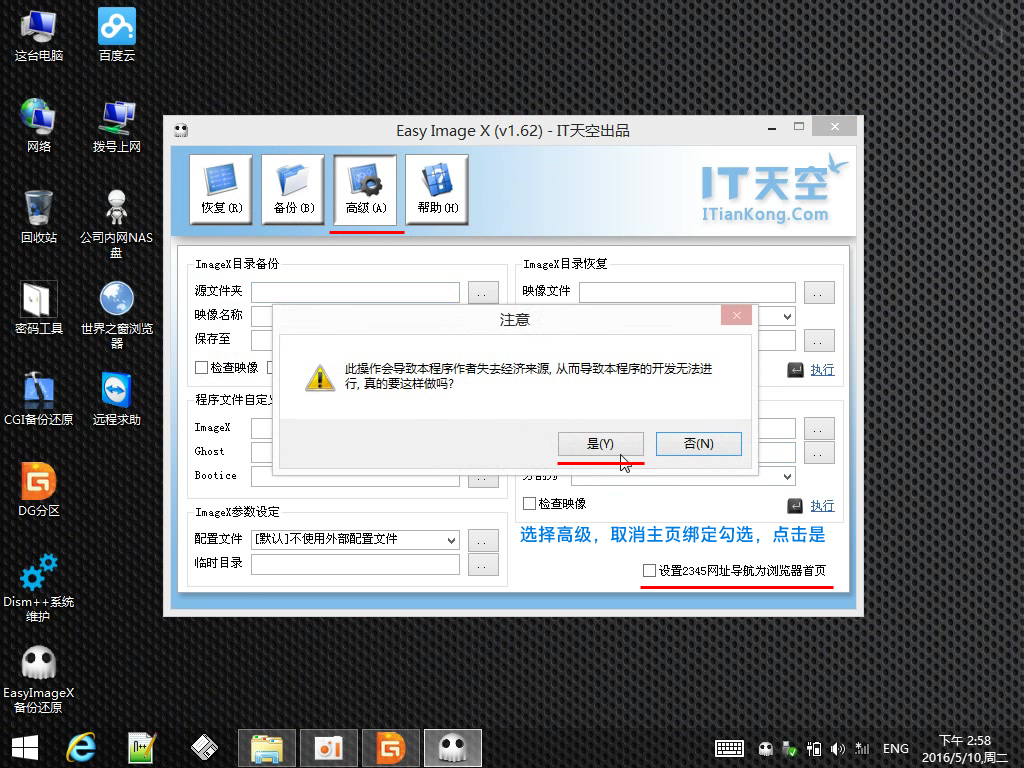Screen dimensions: 1024x768
Task: Launch 世界之窗浏览器 desktop icon
Action: (116, 315)
